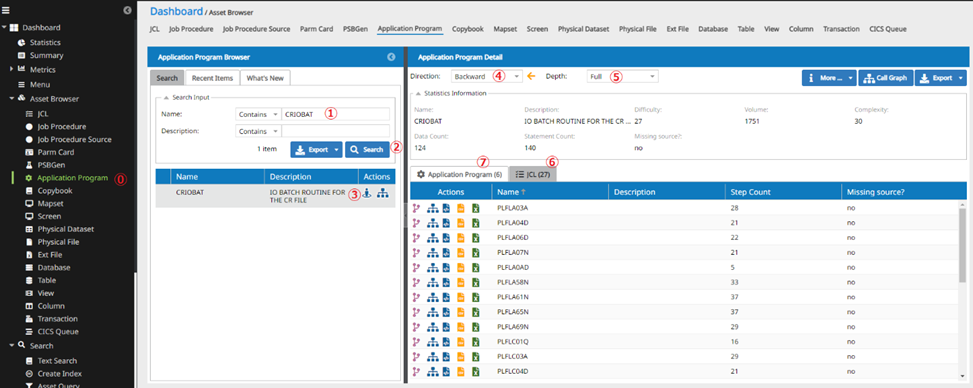Click the blue source file icon for PLFLA65N
Image resolution: width=973 pixels, height=388 pixels.
click(x=446, y=312)
